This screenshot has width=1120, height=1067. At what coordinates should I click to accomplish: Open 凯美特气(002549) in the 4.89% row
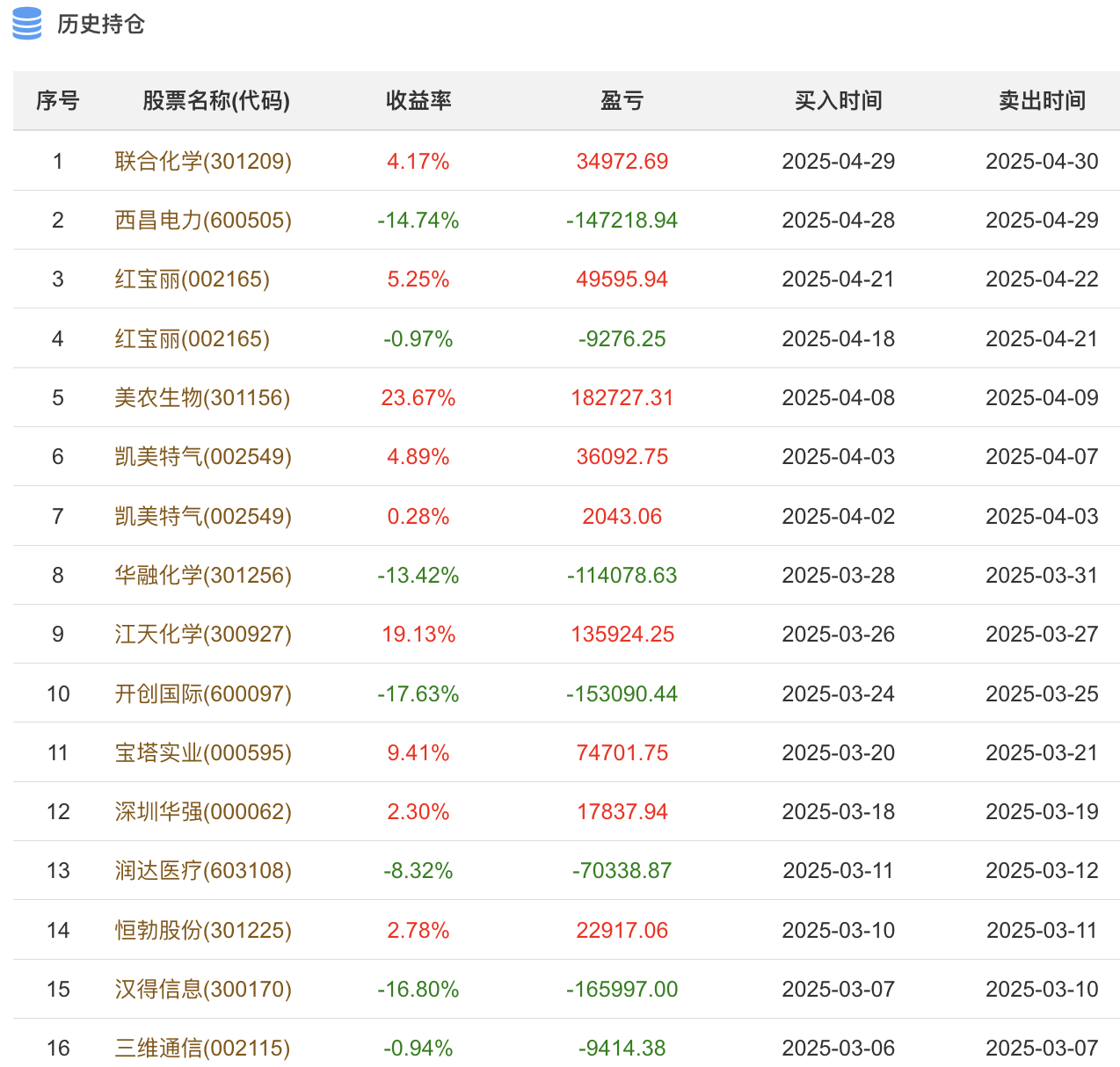tap(203, 457)
